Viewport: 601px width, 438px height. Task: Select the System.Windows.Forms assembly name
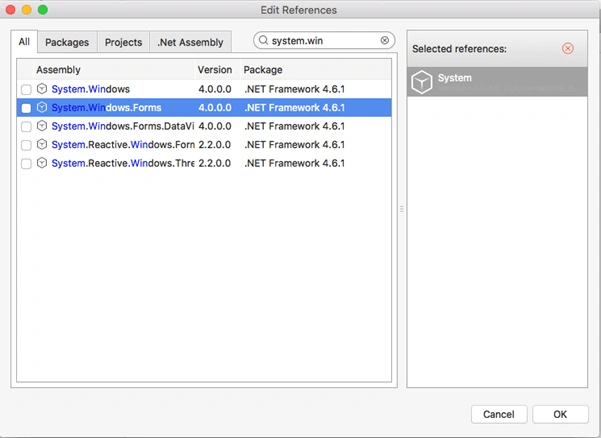107,108
